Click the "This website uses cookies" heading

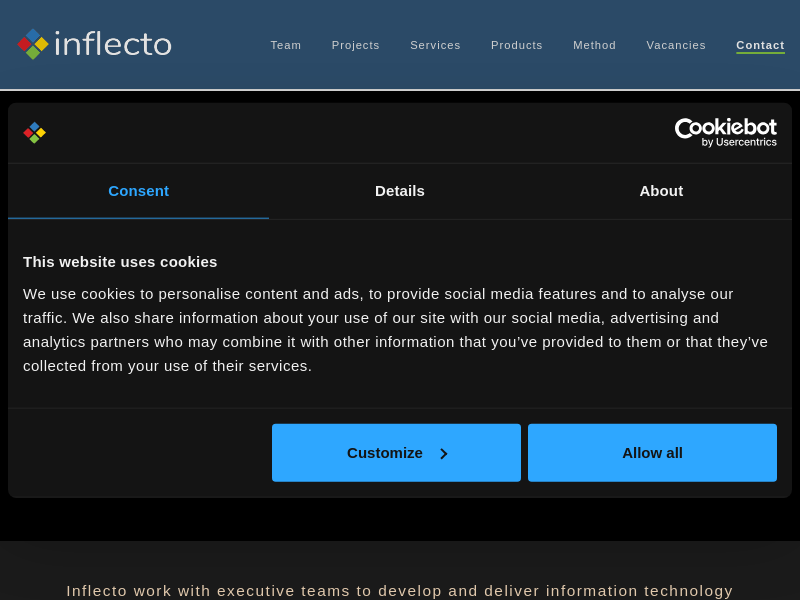120,262
